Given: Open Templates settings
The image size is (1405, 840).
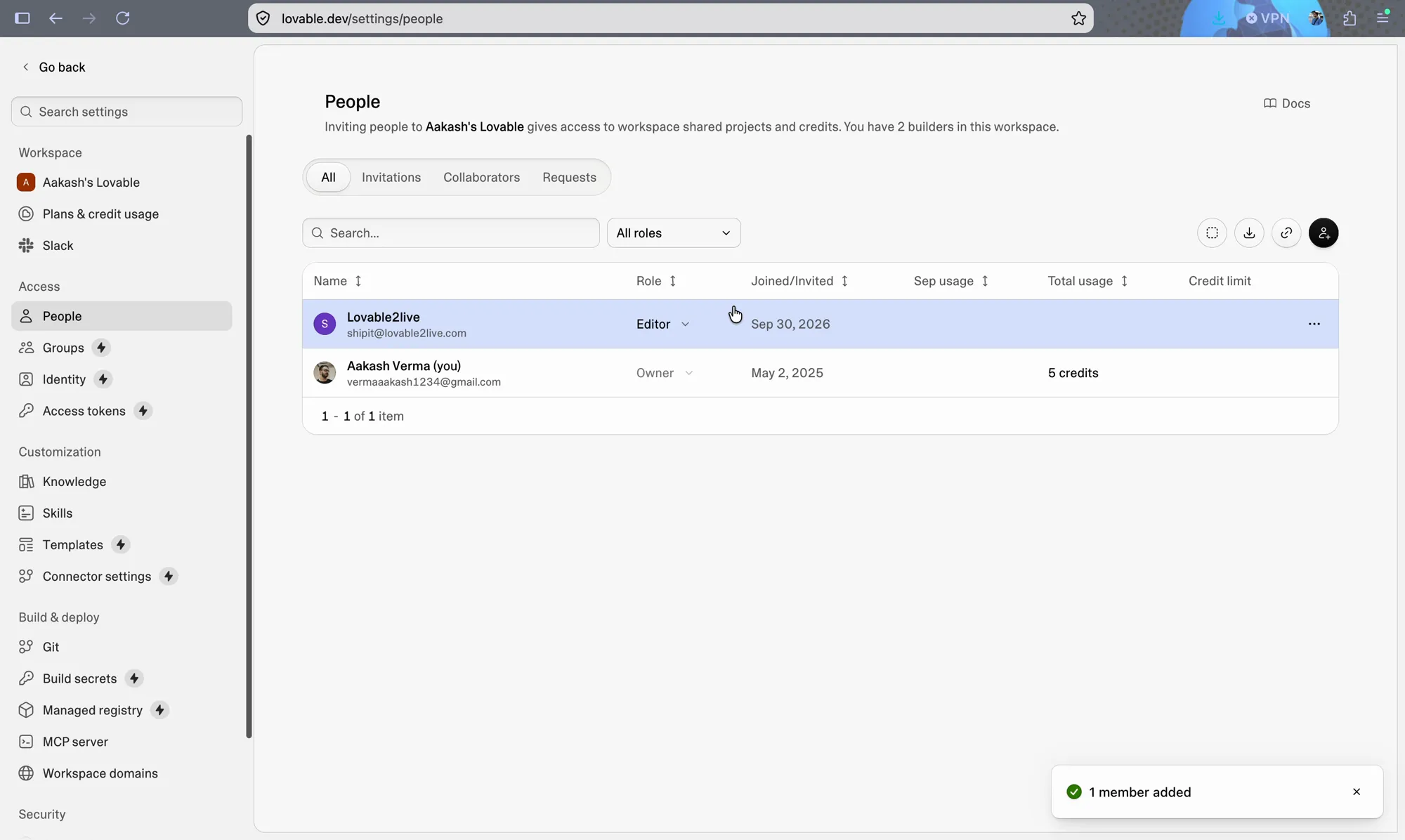Looking at the screenshot, I should 122,544.
